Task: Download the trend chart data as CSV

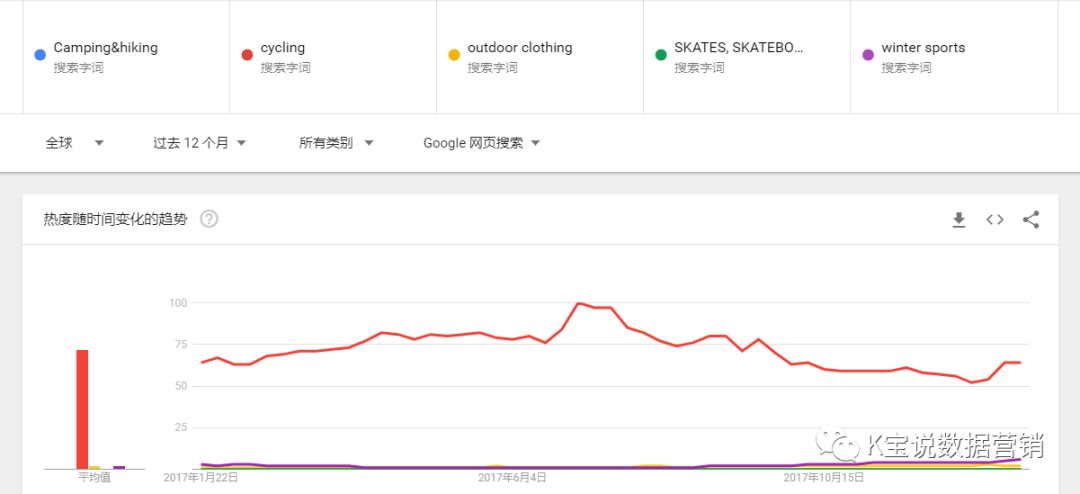Action: pyautogui.click(x=958, y=220)
